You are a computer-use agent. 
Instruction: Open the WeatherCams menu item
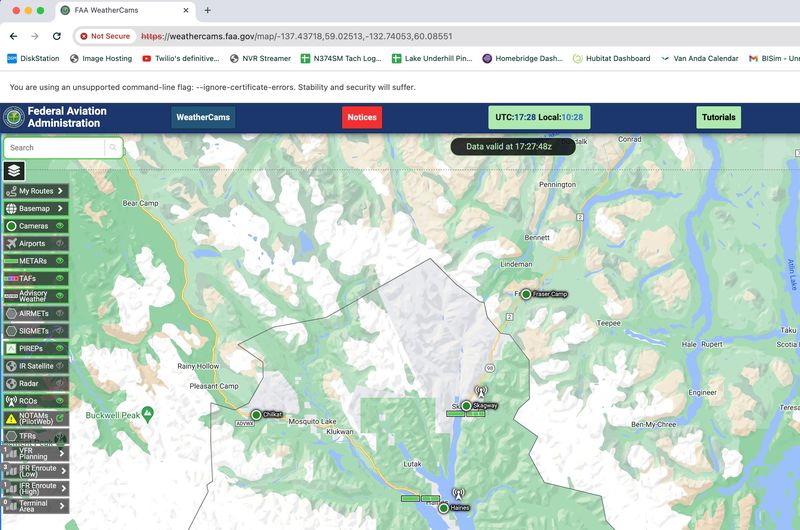pyautogui.click(x=203, y=117)
